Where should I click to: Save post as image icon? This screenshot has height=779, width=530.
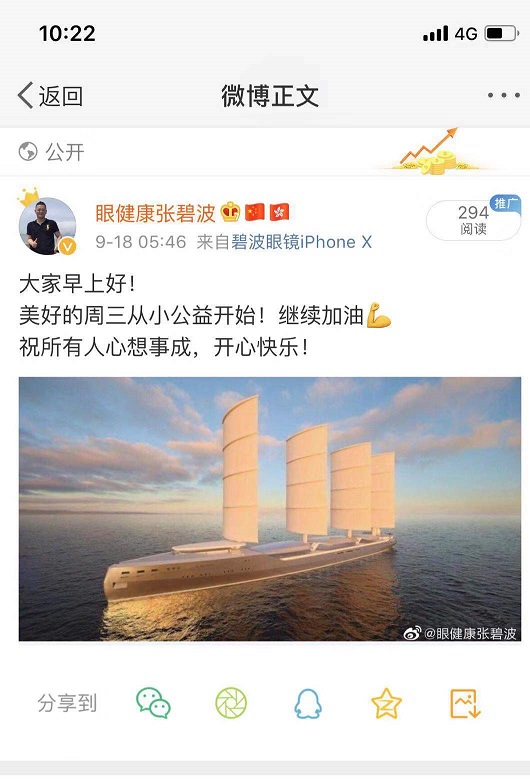(x=465, y=703)
